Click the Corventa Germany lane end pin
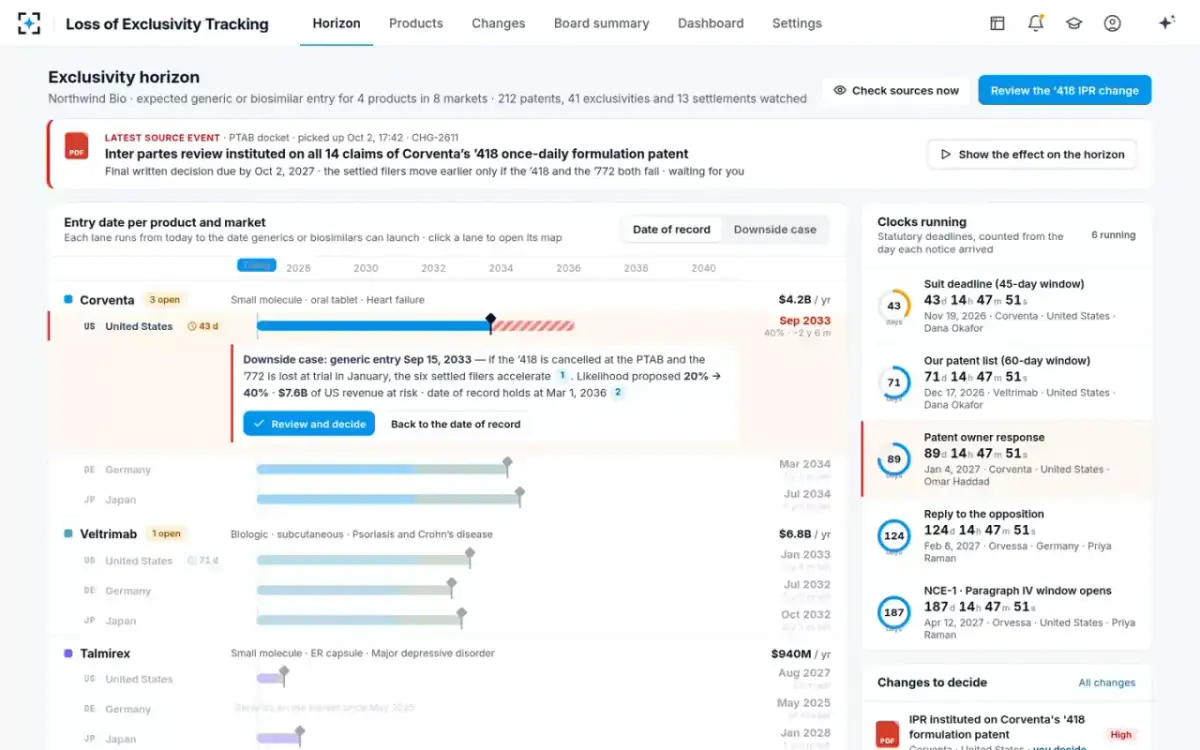This screenshot has height=750, width=1200. (507, 465)
